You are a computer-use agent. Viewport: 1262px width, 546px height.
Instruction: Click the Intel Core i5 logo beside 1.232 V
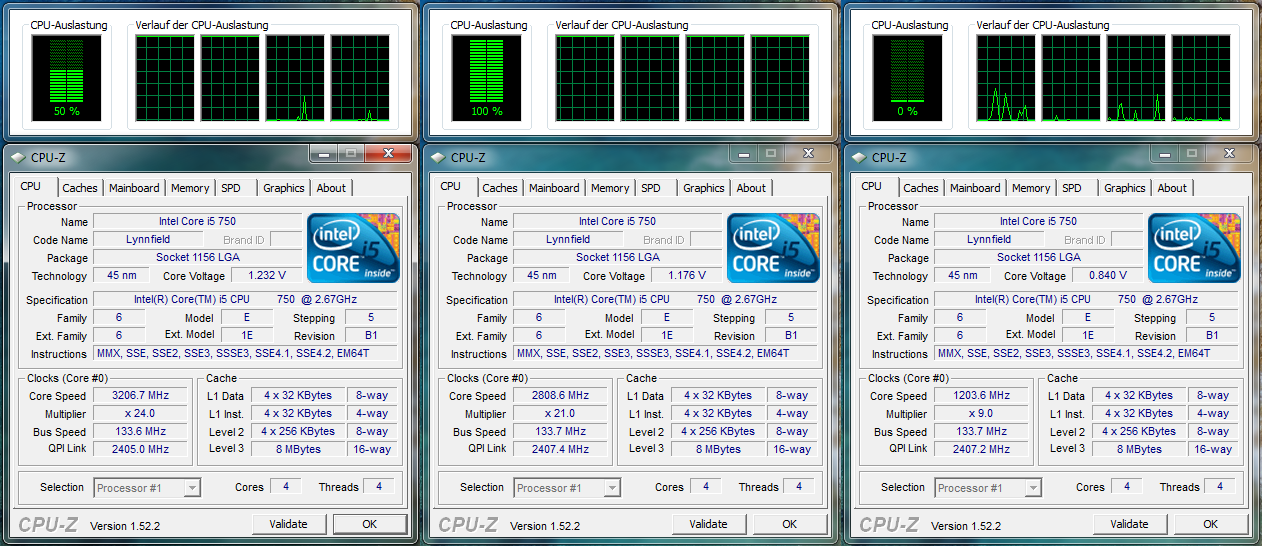tap(353, 247)
